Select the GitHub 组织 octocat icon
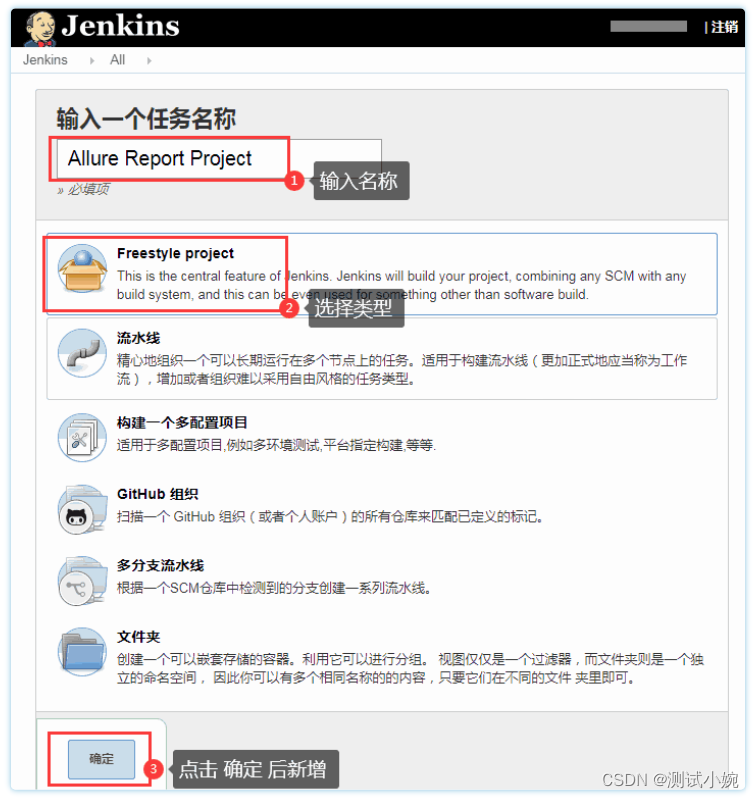The height and width of the screenshot is (798, 754). (82, 509)
